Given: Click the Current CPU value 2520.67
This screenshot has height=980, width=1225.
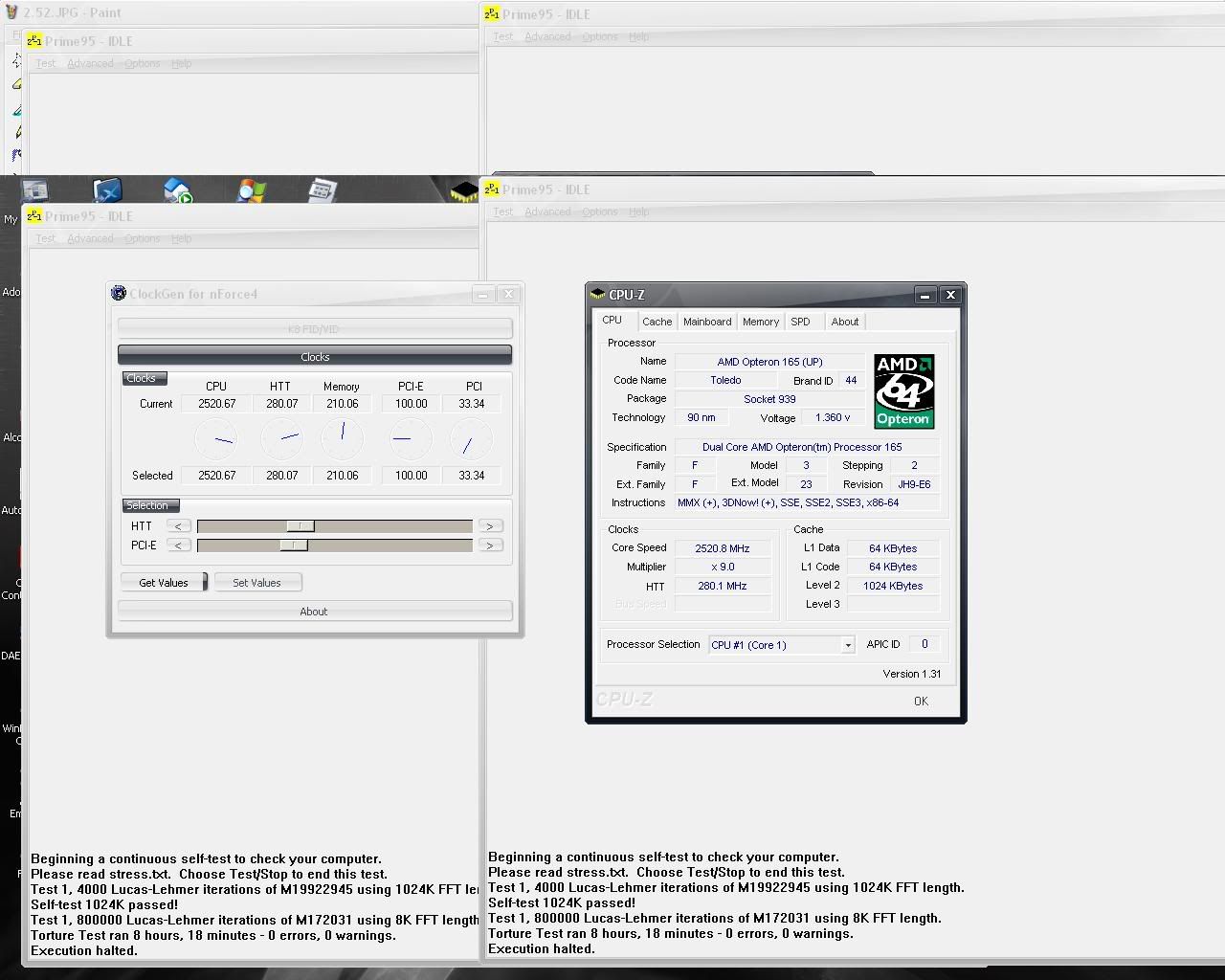Looking at the screenshot, I should [x=217, y=404].
